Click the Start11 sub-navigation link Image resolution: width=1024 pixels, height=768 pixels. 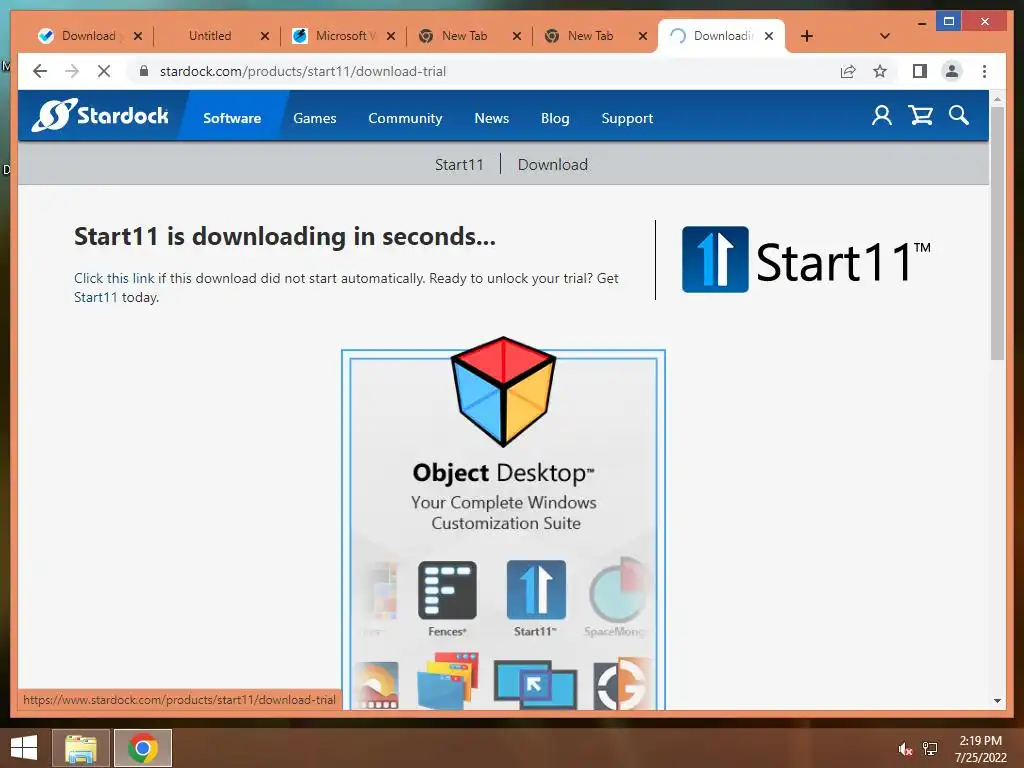click(x=459, y=165)
